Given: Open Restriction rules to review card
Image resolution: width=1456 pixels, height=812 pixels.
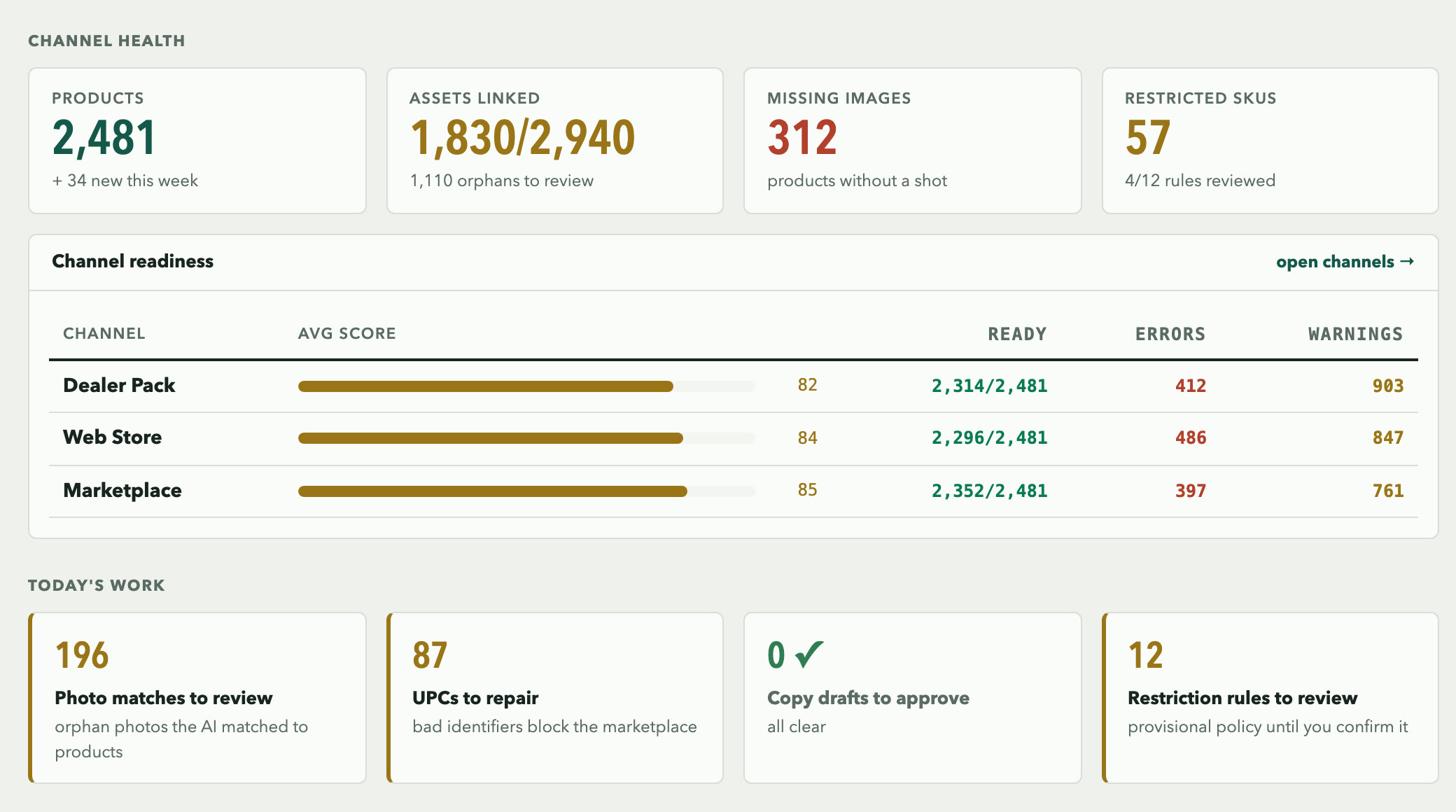Looking at the screenshot, I should [x=1270, y=698].
